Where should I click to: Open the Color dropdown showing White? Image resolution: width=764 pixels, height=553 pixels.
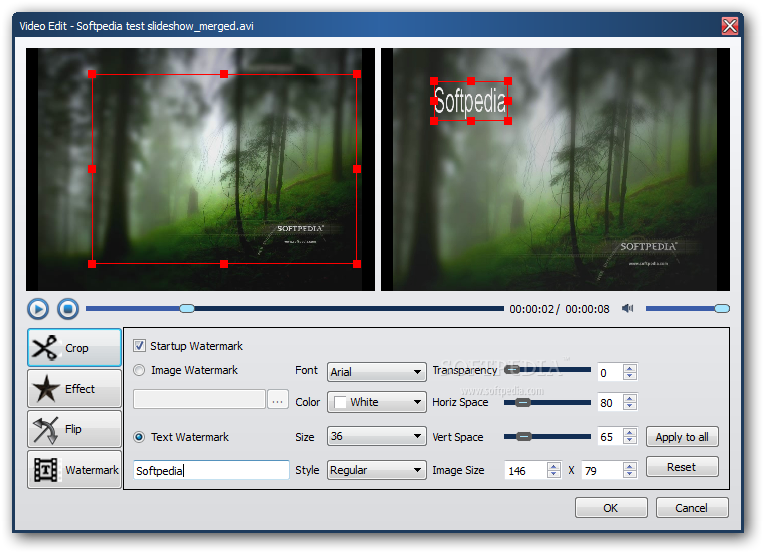(377, 402)
